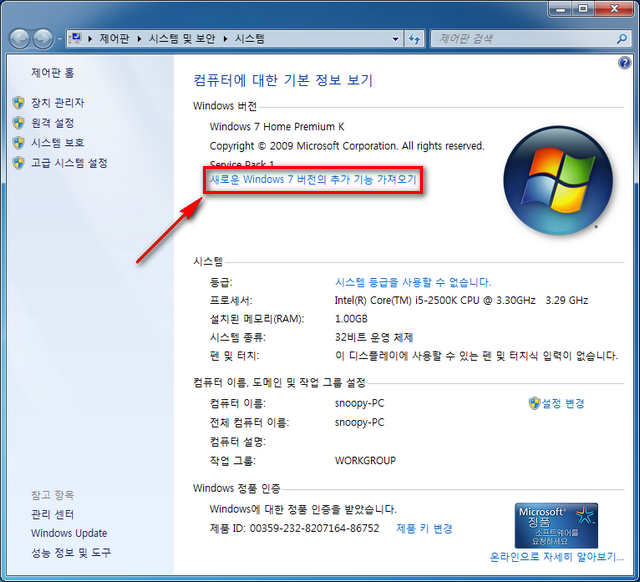Expand arrow after 제어판 breadcrumb
This screenshot has width=640, height=582.
tap(139, 39)
